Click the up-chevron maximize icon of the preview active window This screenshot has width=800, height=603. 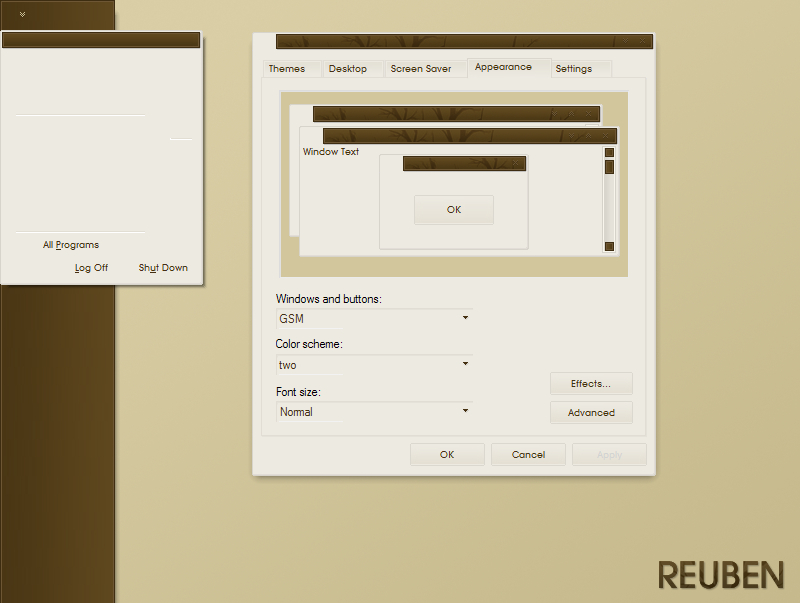[x=588, y=136]
